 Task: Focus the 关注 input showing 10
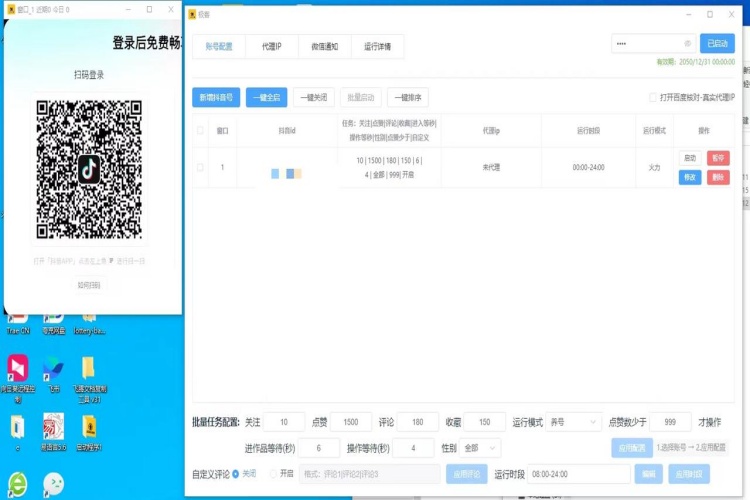point(284,422)
